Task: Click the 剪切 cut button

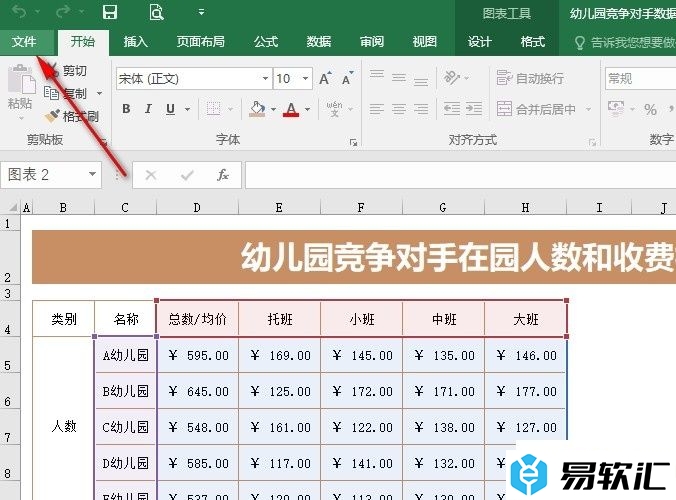Action: [66, 71]
